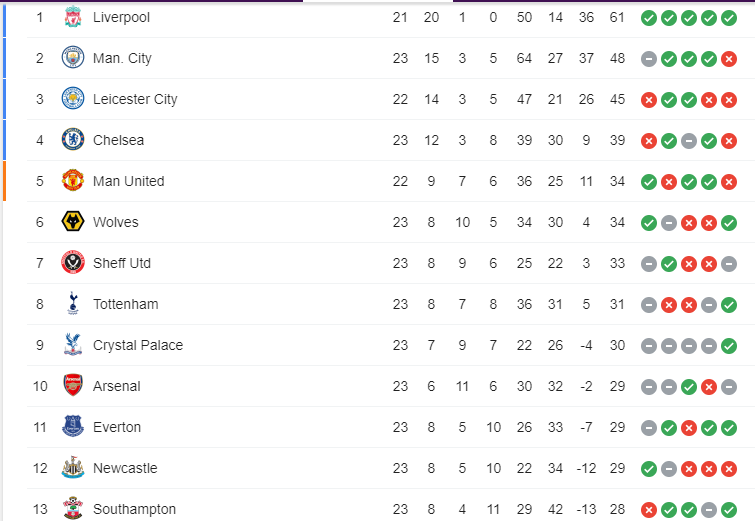Screen dimensions: 755x521
Task: Open the Southampton team link
Action: pos(134,509)
